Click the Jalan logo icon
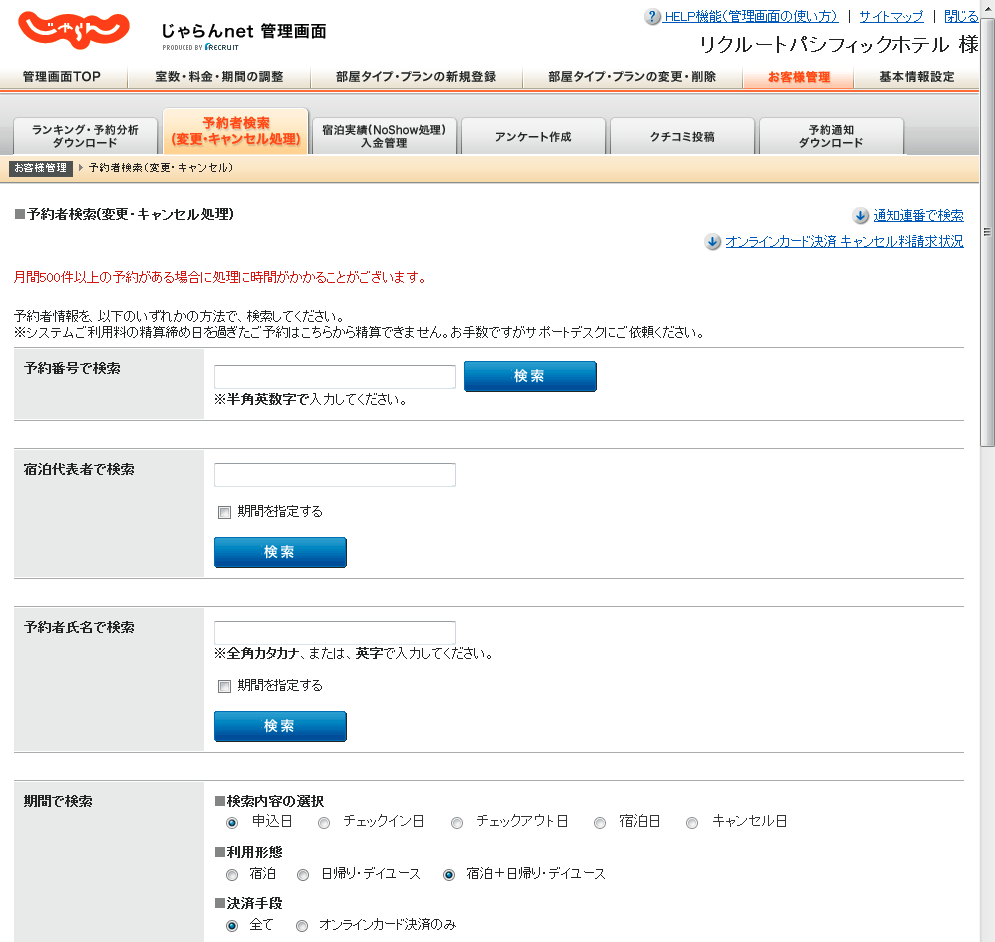This screenshot has width=995, height=942. click(x=73, y=31)
